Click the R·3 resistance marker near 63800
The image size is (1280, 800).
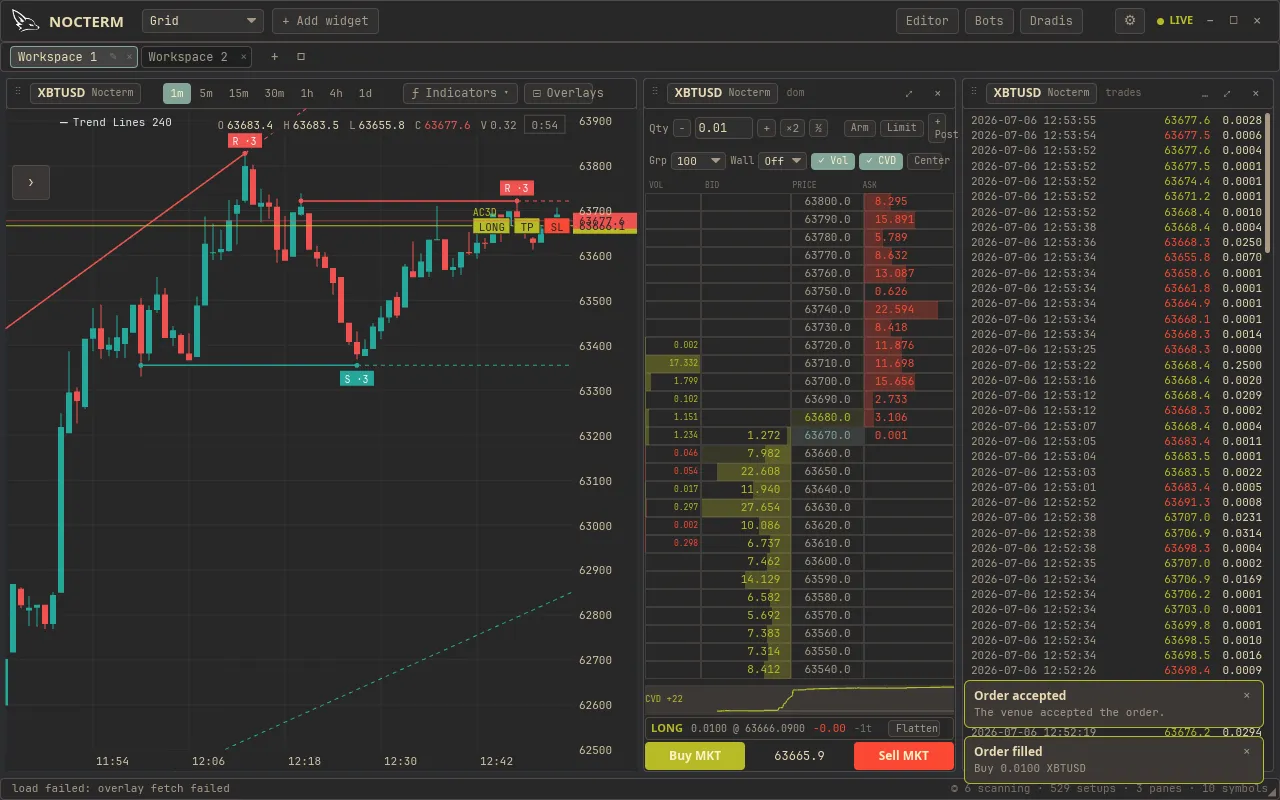coord(246,141)
